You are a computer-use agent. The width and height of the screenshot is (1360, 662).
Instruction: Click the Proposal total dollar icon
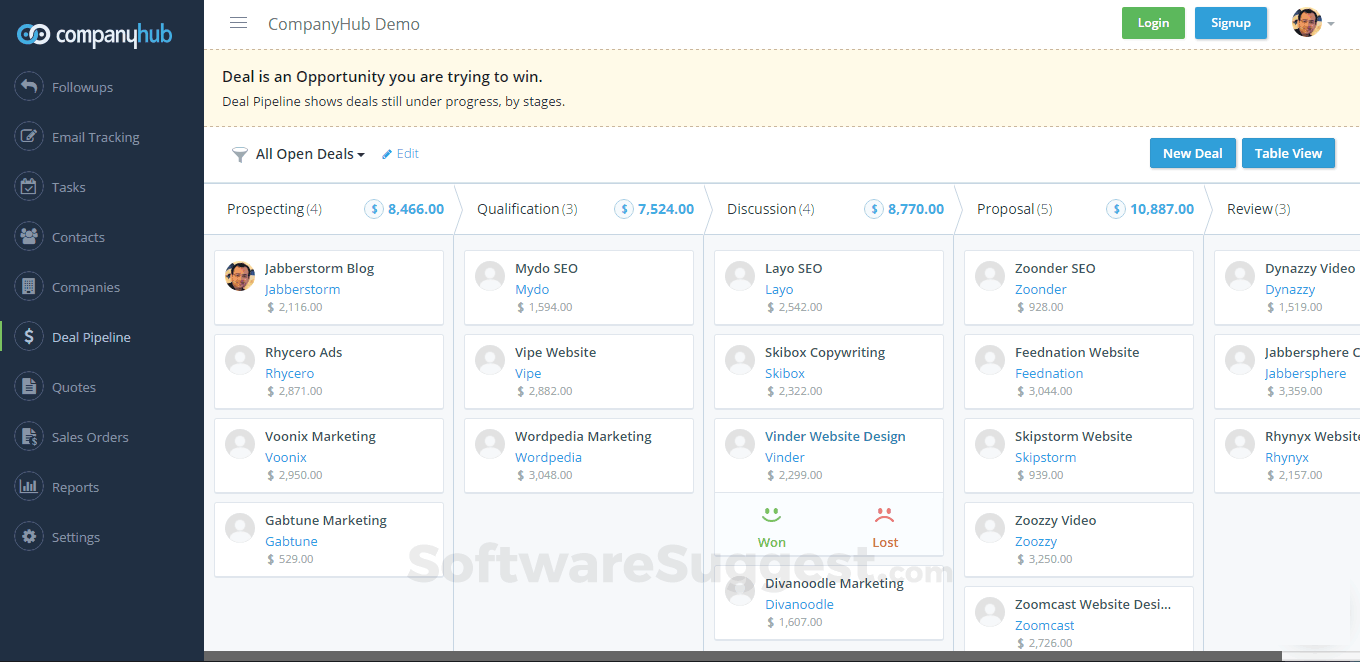point(1116,209)
